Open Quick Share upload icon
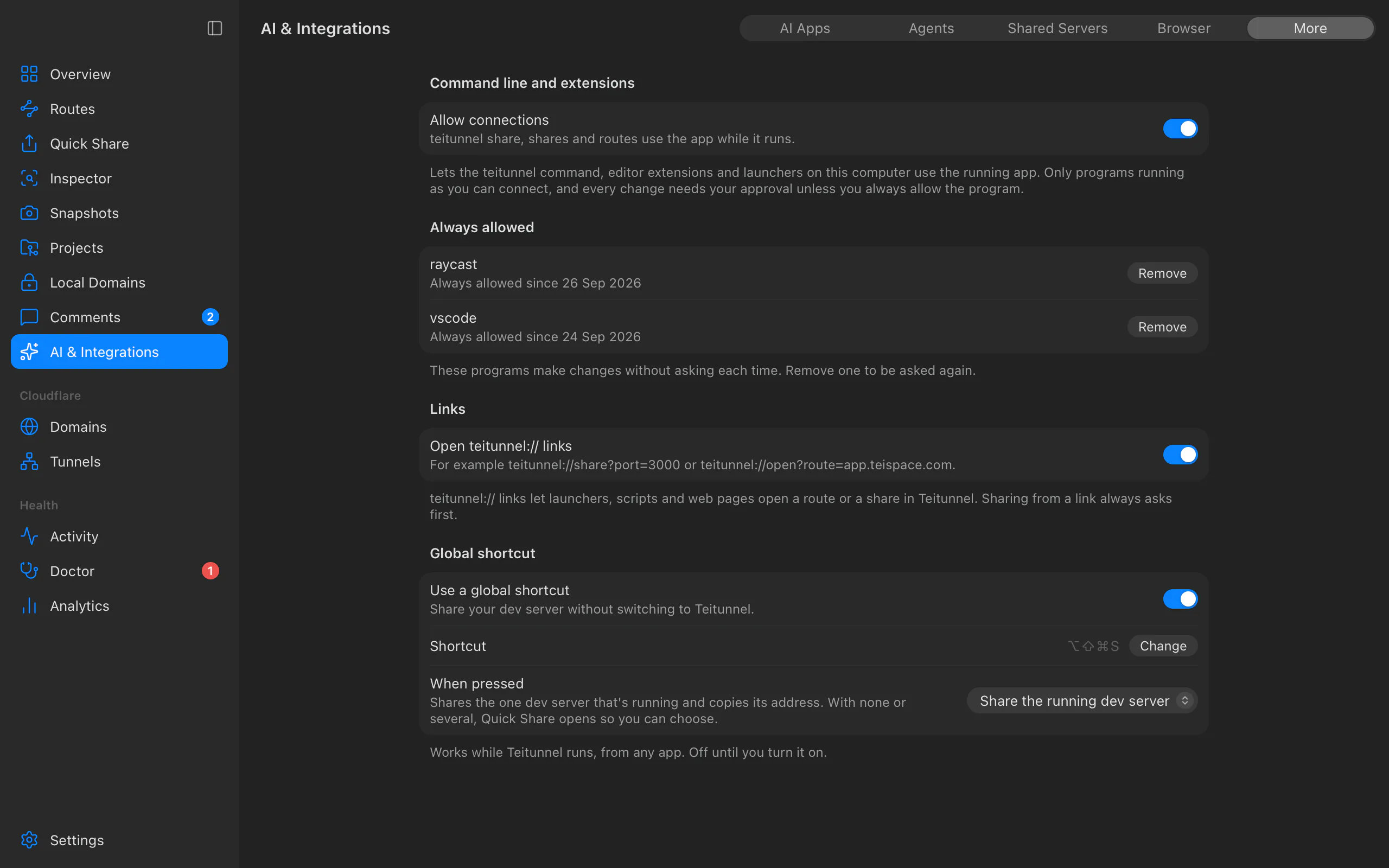This screenshot has width=1389, height=868. (x=29, y=144)
